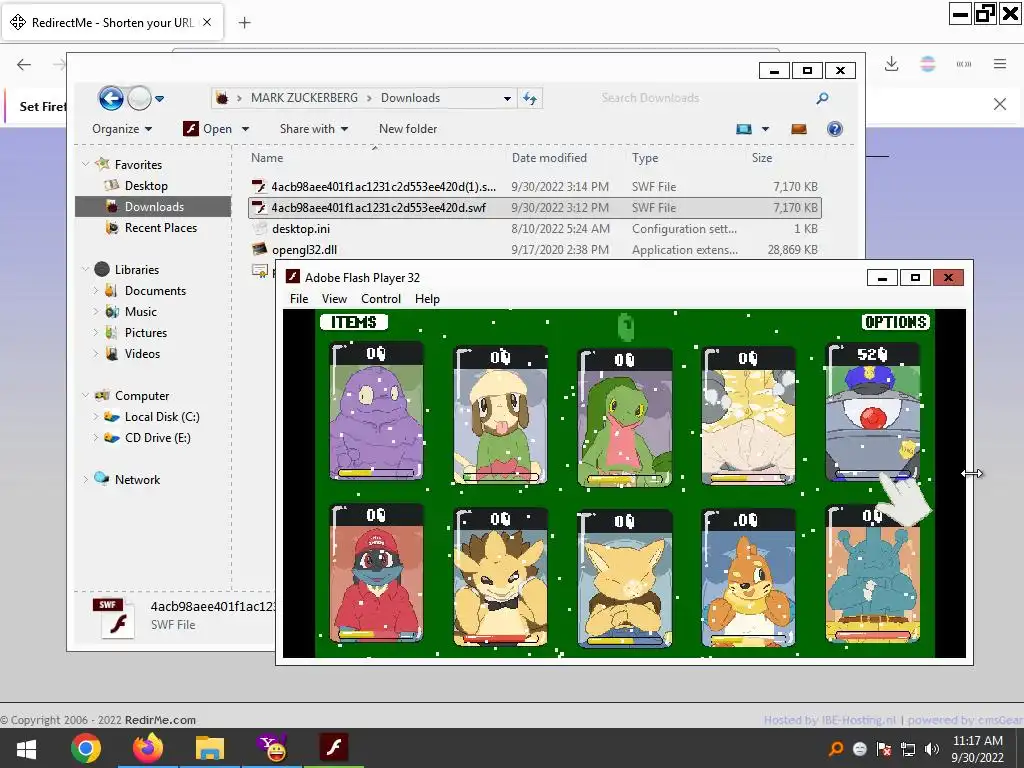The image size is (1024, 768).
Task: Expand the Open button dropdown arrow
Action: [246, 129]
